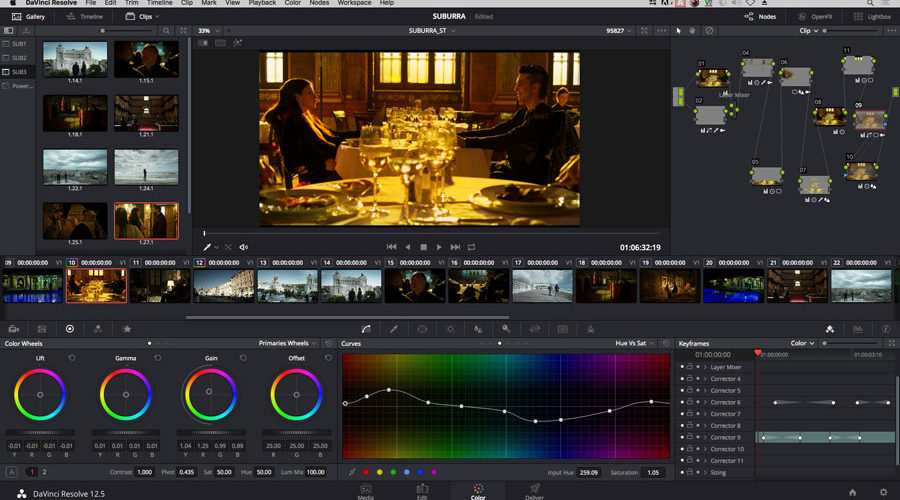This screenshot has height=500, width=900.
Task: Switch to the Edit page
Action: coord(422,491)
